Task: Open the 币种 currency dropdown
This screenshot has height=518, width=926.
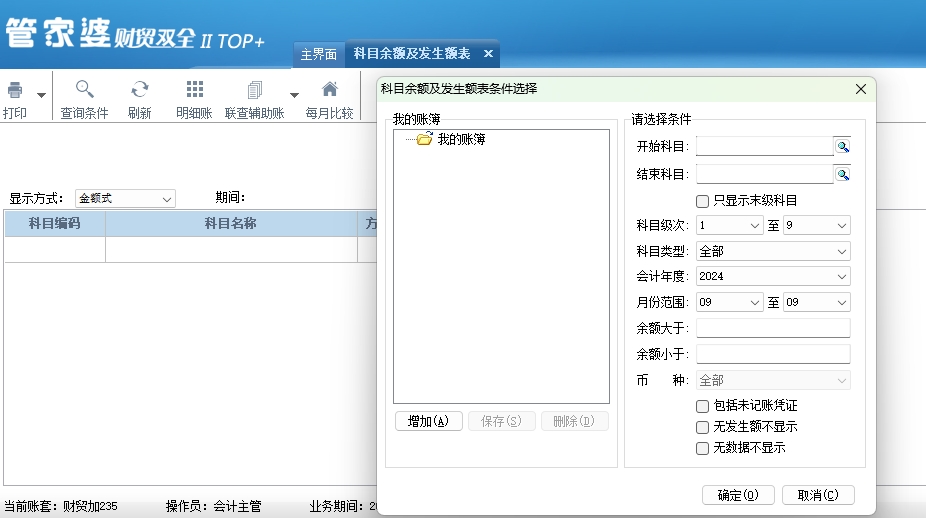Action: point(773,380)
